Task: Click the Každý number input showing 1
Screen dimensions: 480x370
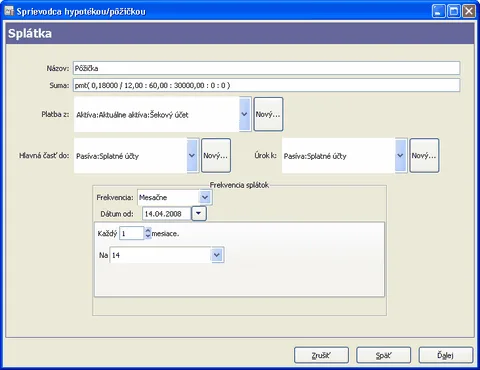Action: coord(132,233)
